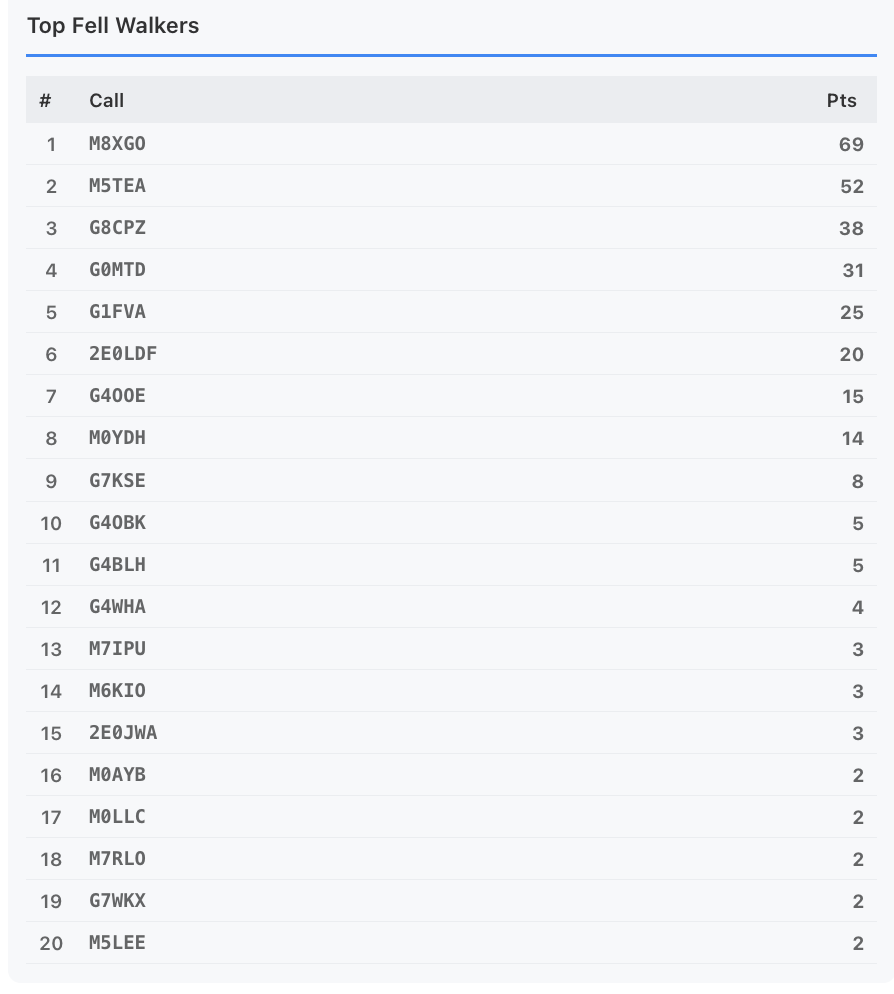This screenshot has height=994, width=894.
Task: Click the Call column header
Action: 106,100
